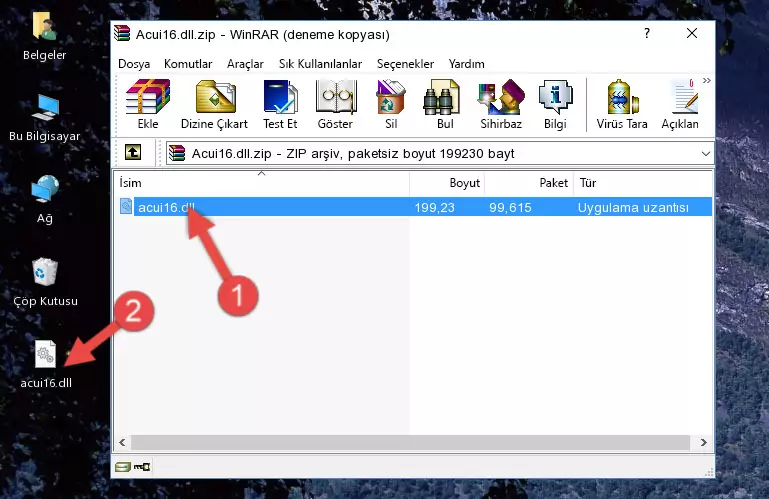The image size is (769, 499).
Task: Start Virüs Tara scan
Action: pyautogui.click(x=622, y=105)
